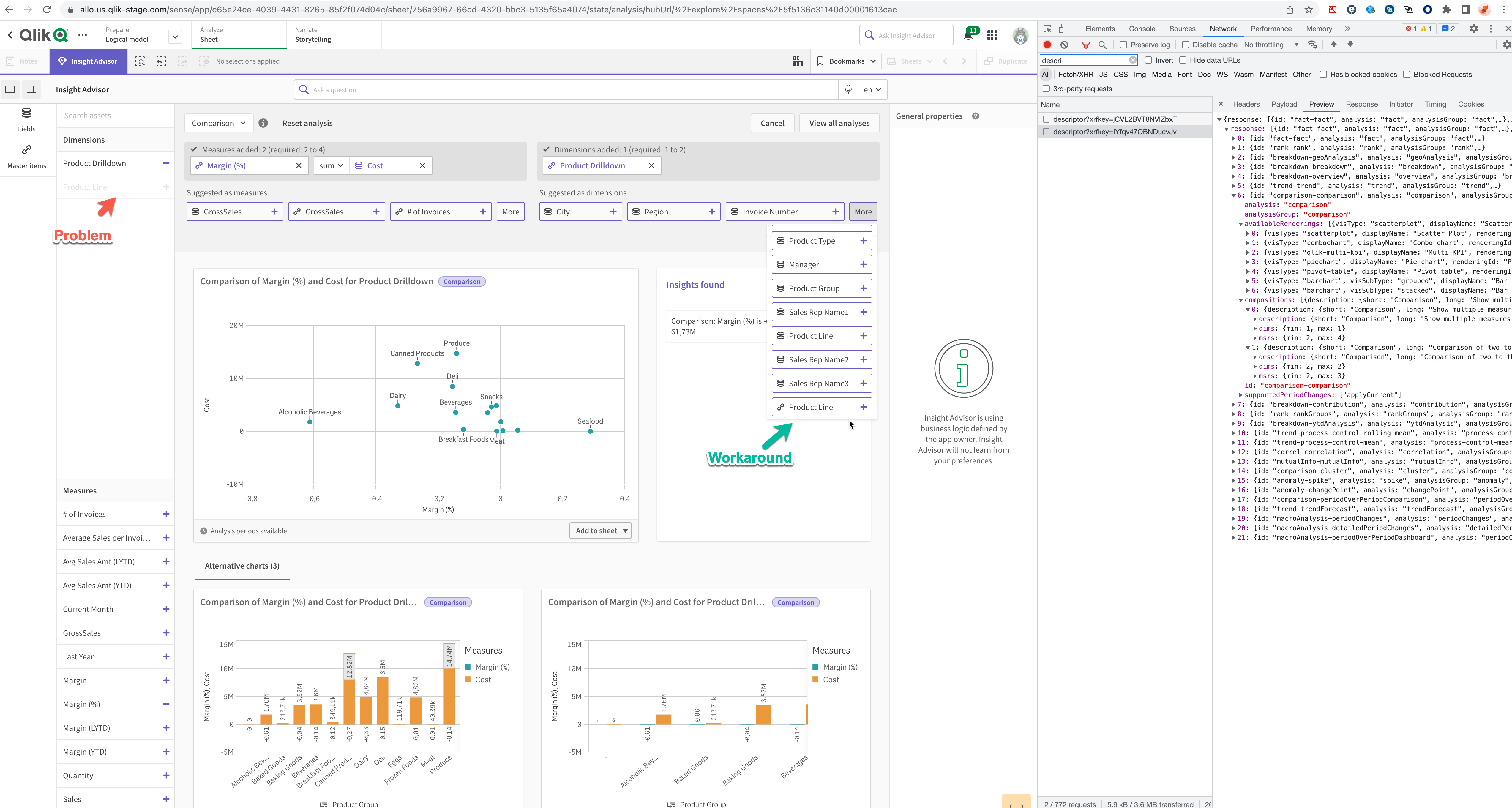Select the Fields icon in left sidebar
Viewport: 1512px width, 808px height.
27,120
